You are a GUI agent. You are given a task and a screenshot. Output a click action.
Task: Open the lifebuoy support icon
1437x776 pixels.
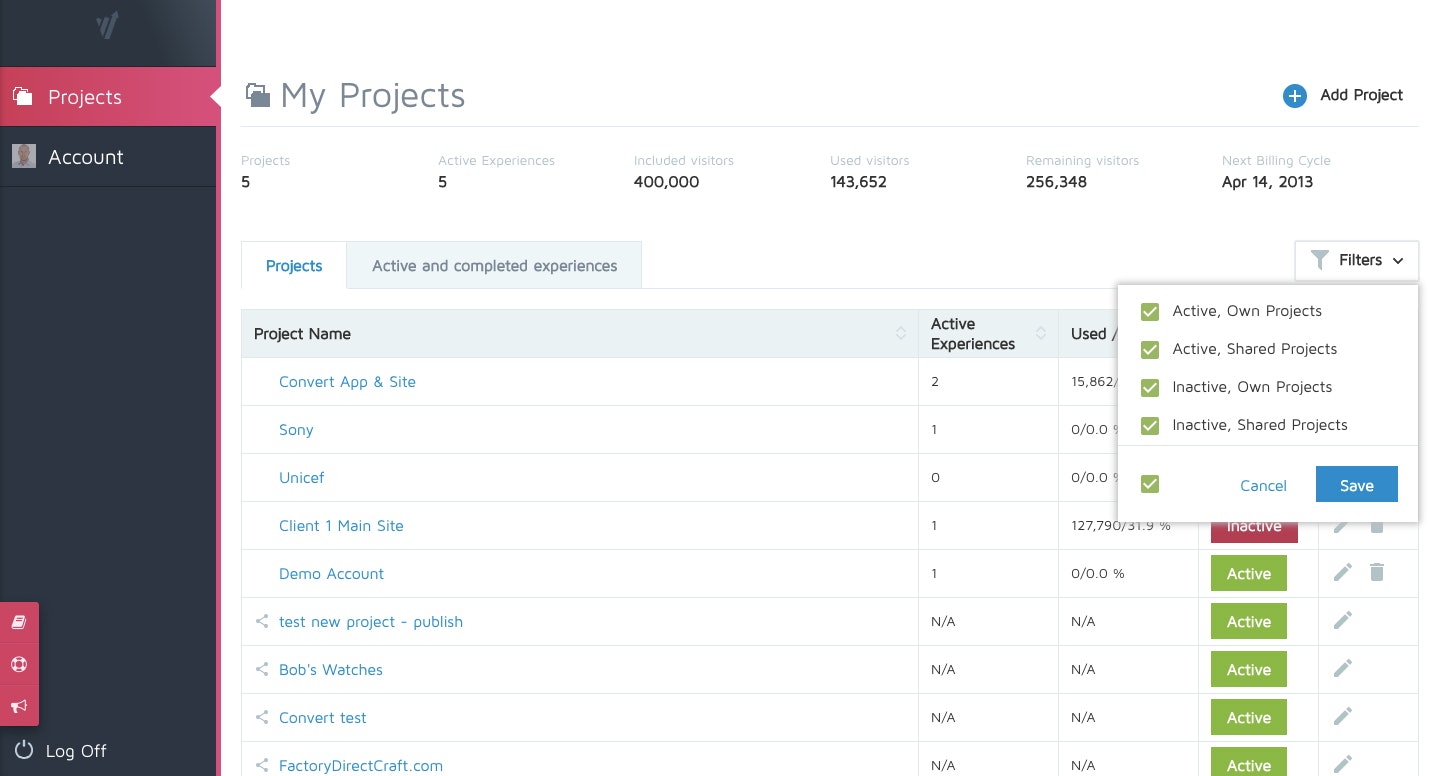point(19,664)
